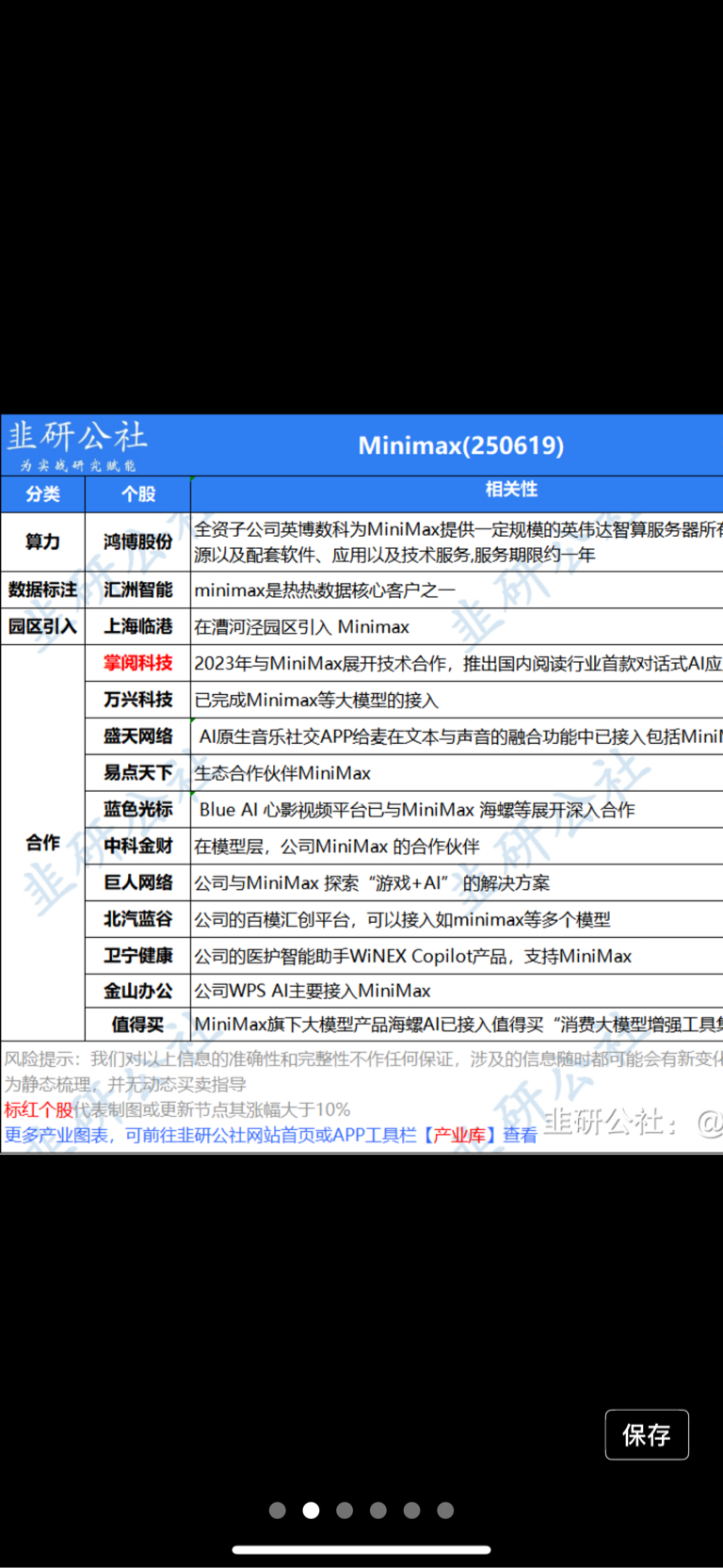Image resolution: width=723 pixels, height=1568 pixels.
Task: Tap the 韭研公社 logo in header
Action: [x=77, y=445]
